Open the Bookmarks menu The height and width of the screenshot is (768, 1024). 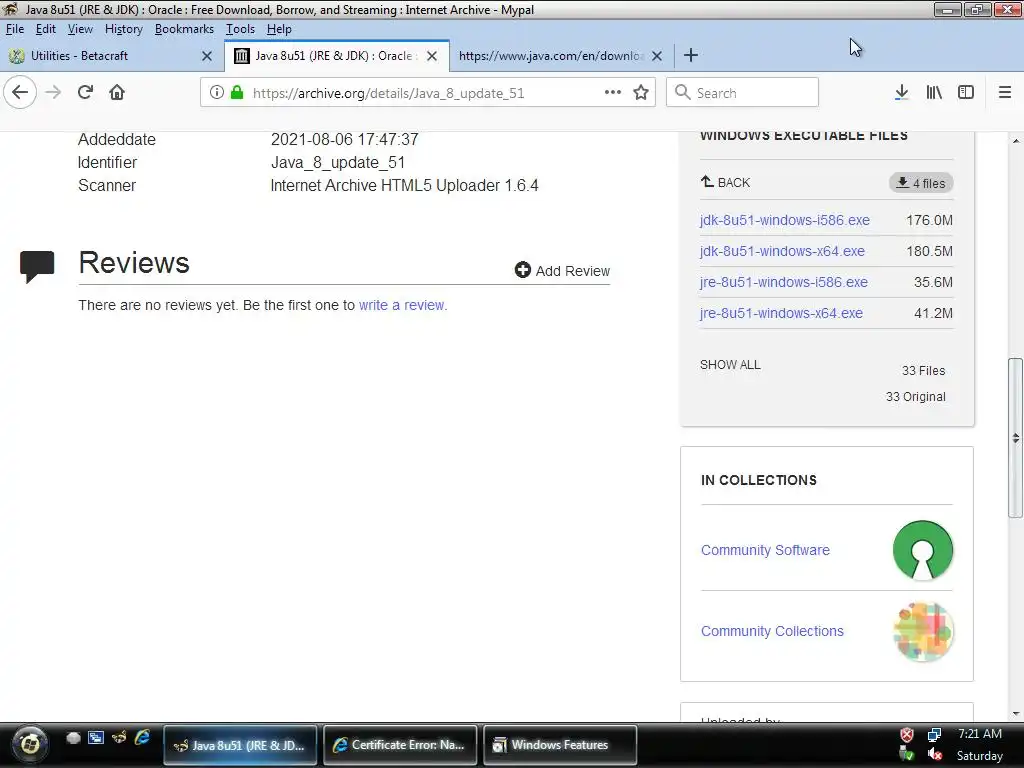(x=184, y=29)
